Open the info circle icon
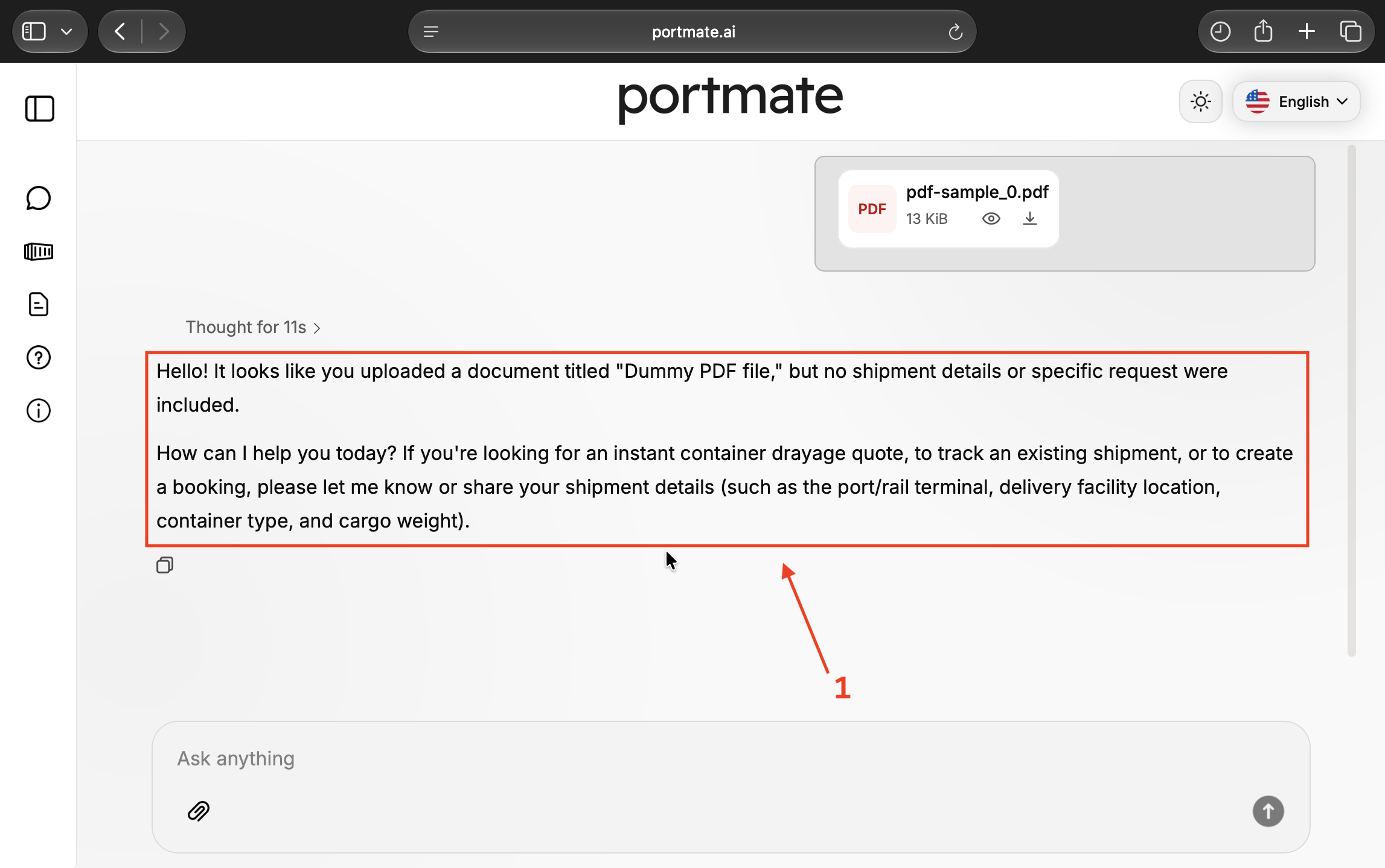 pos(39,410)
